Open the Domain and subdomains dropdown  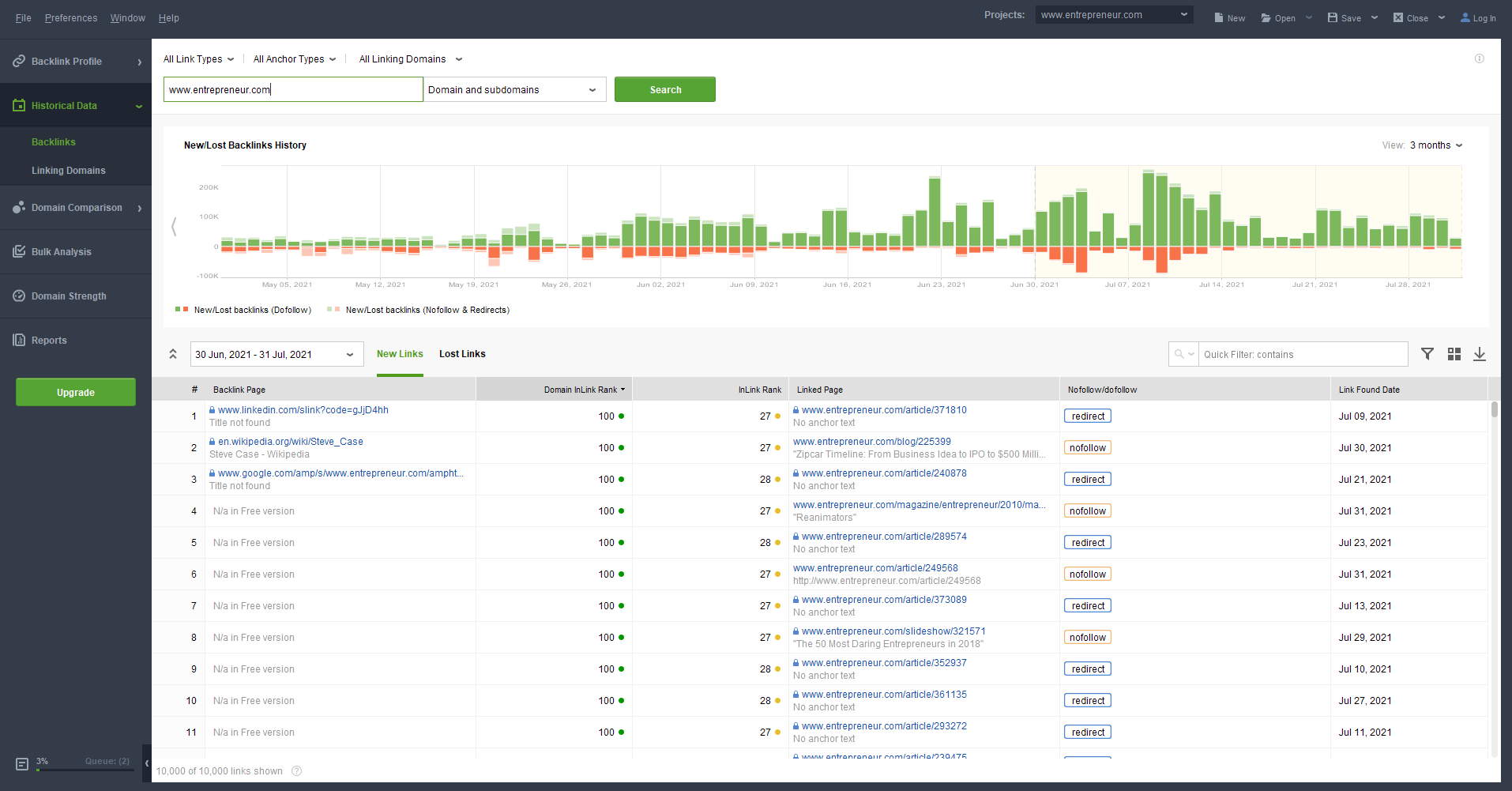pyautogui.click(x=514, y=89)
